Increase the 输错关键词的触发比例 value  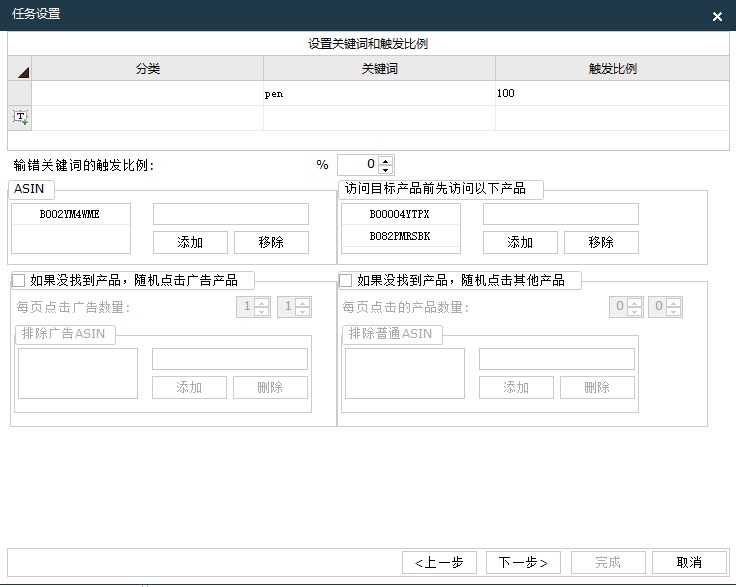click(386, 160)
